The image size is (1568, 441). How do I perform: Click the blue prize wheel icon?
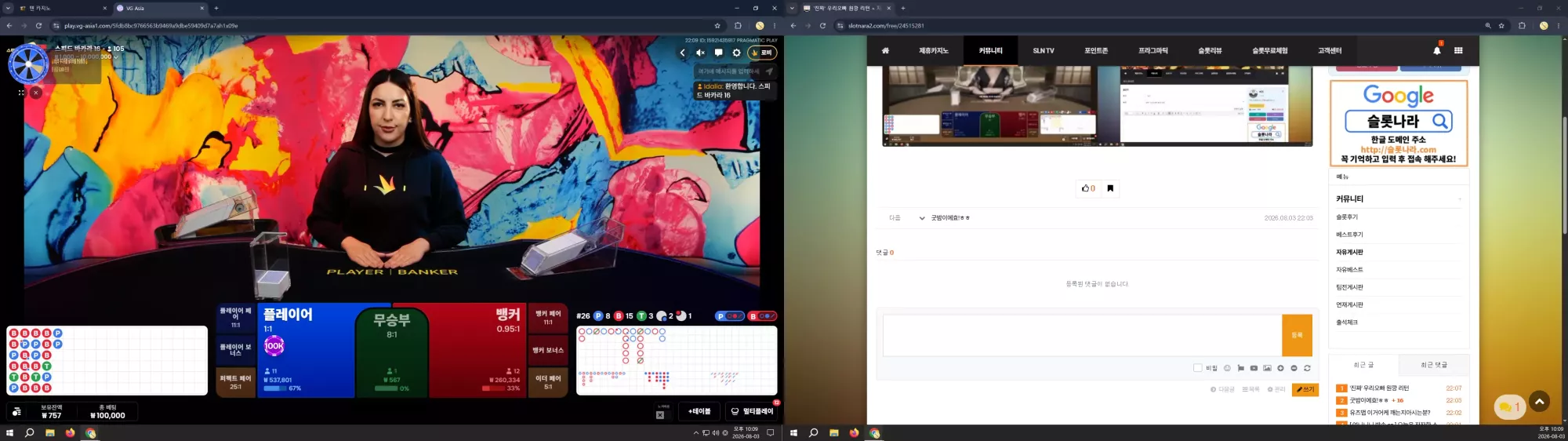point(28,64)
